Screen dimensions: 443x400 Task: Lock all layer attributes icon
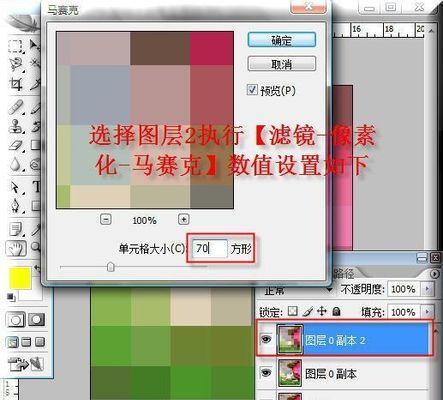pos(336,311)
